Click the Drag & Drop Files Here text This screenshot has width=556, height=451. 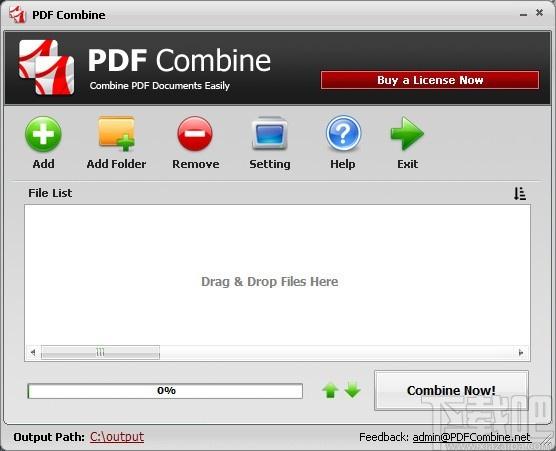pyautogui.click(x=269, y=282)
